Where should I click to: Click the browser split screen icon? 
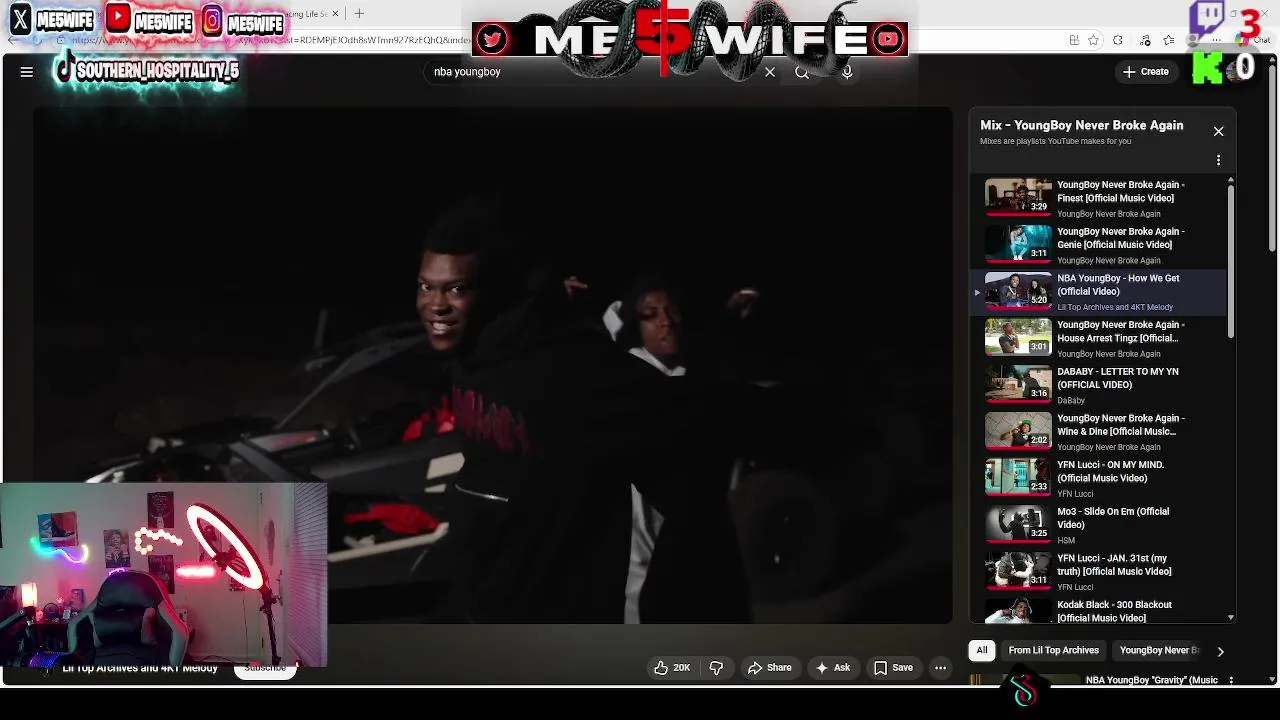(x=1074, y=40)
